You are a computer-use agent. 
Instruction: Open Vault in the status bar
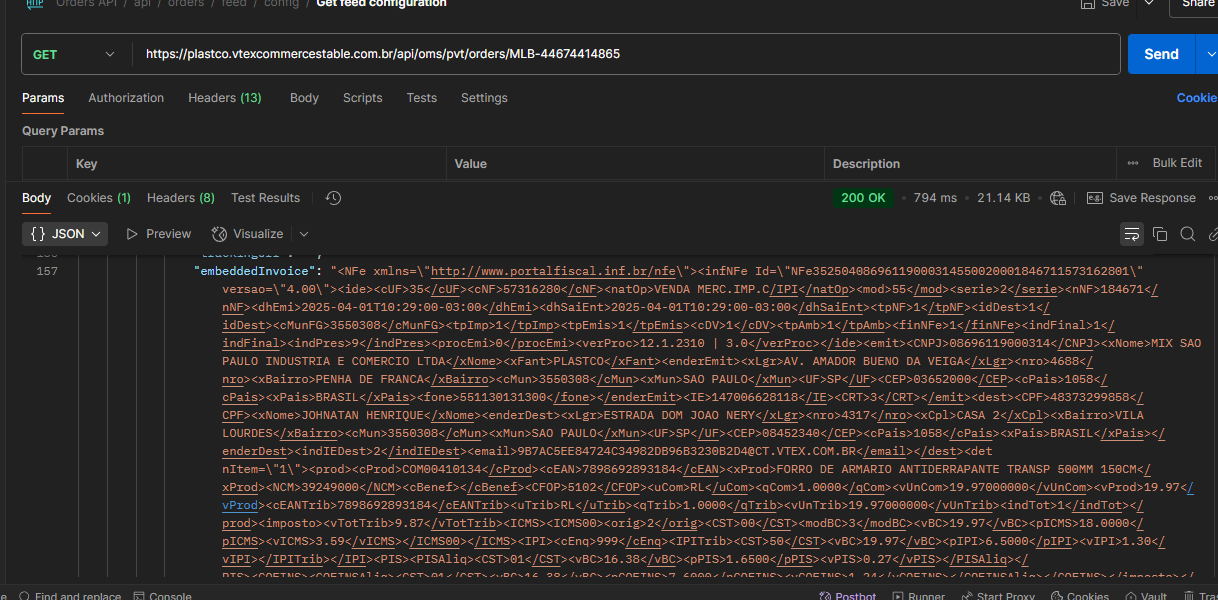point(1144,595)
